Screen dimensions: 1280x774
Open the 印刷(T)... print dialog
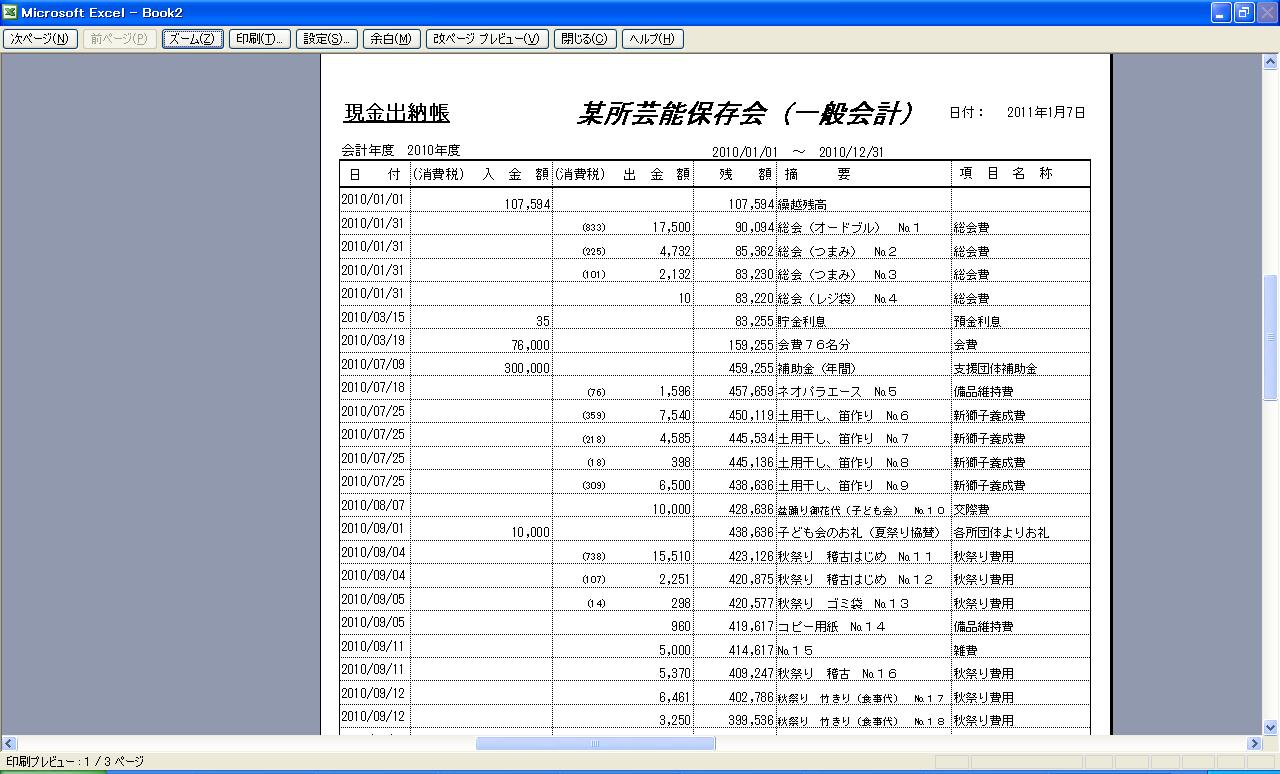[260, 39]
